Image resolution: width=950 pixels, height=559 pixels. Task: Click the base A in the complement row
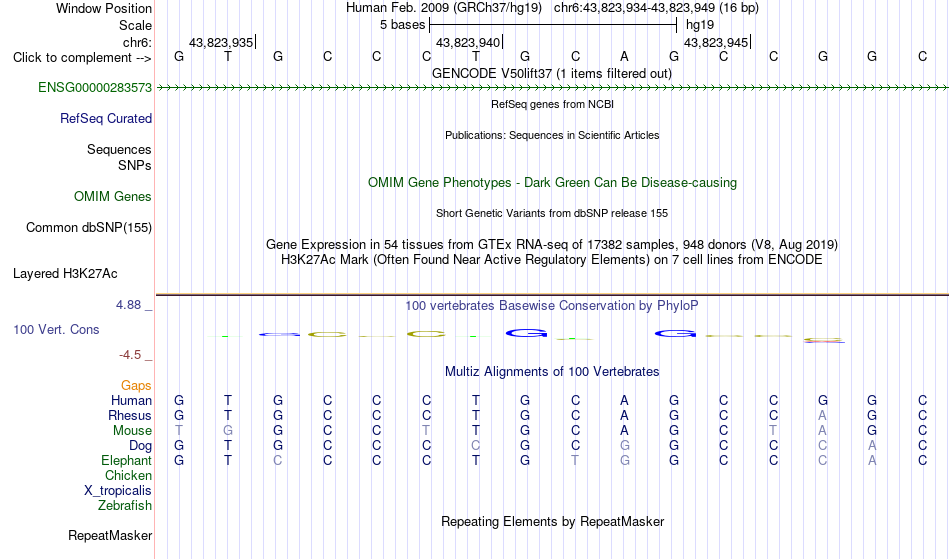pyautogui.click(x=624, y=56)
